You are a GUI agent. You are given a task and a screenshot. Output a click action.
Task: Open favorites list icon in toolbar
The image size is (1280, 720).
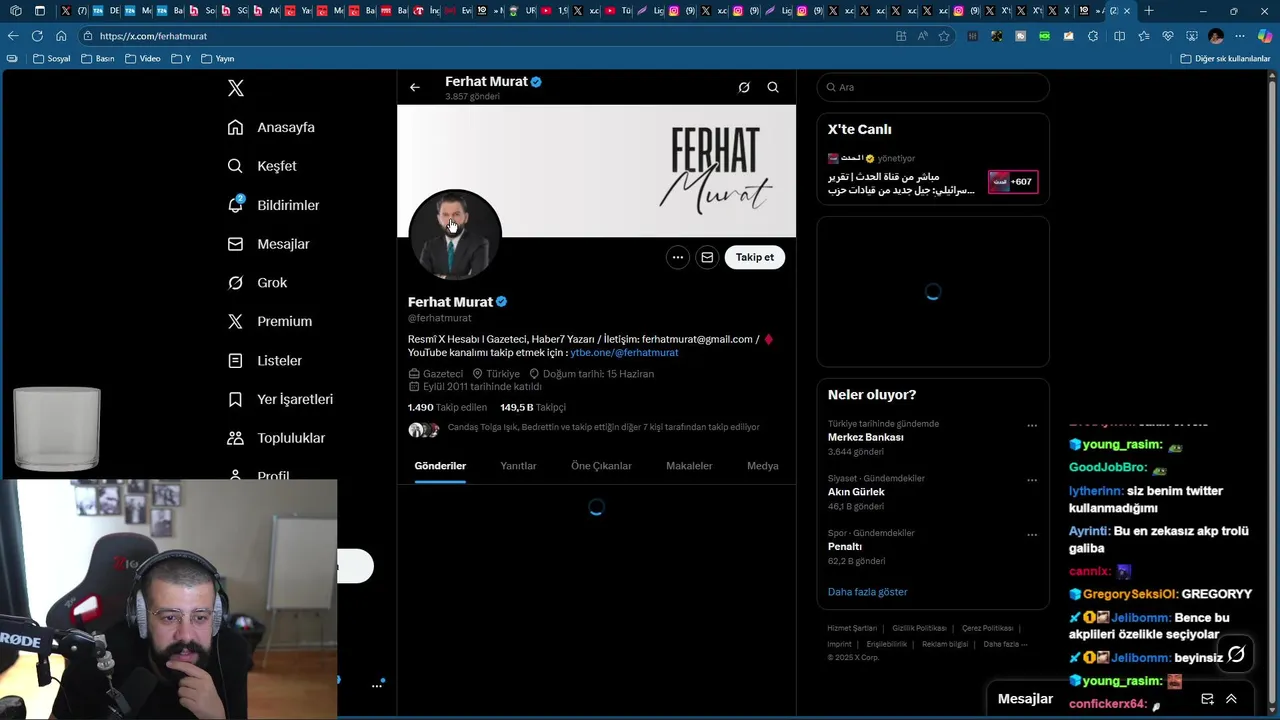click(1143, 36)
